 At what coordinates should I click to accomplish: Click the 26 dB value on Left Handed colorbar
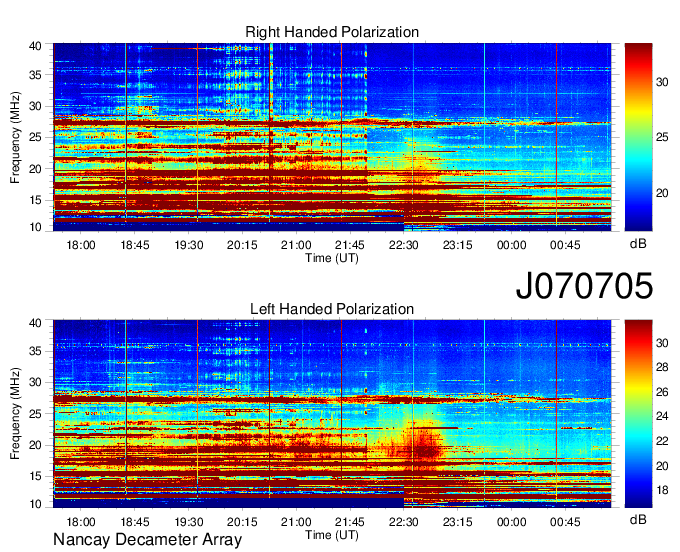click(662, 392)
